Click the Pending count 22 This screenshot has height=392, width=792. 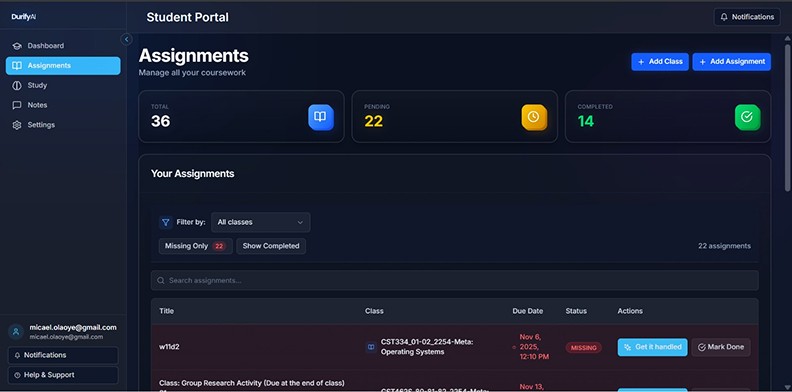pyautogui.click(x=373, y=121)
